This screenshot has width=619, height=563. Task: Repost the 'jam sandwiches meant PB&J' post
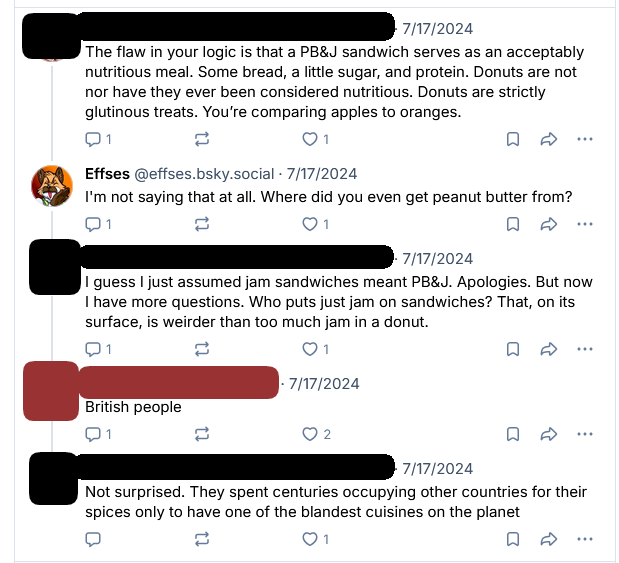pyautogui.click(x=202, y=349)
